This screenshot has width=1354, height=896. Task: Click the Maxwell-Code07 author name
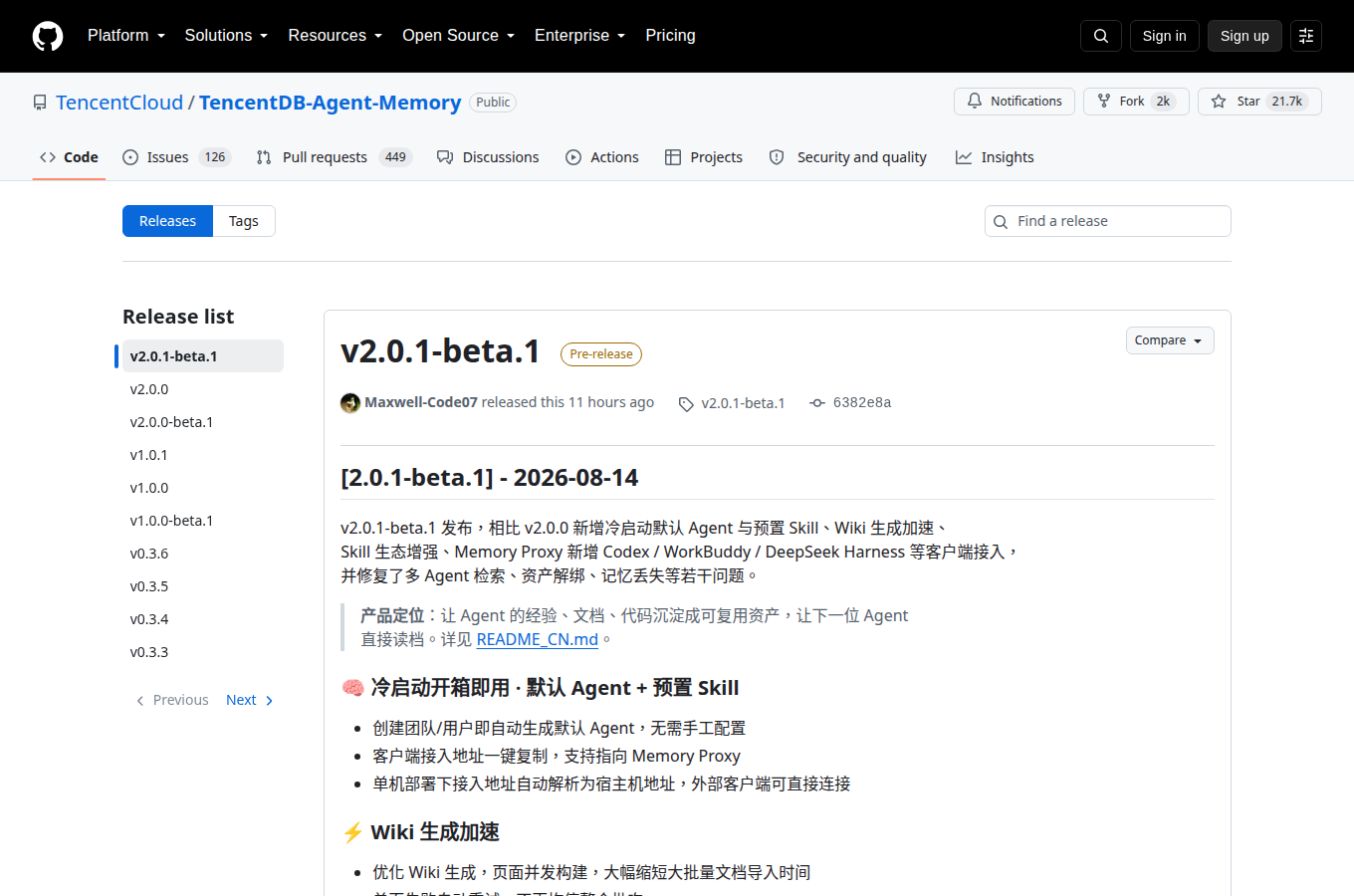421,402
